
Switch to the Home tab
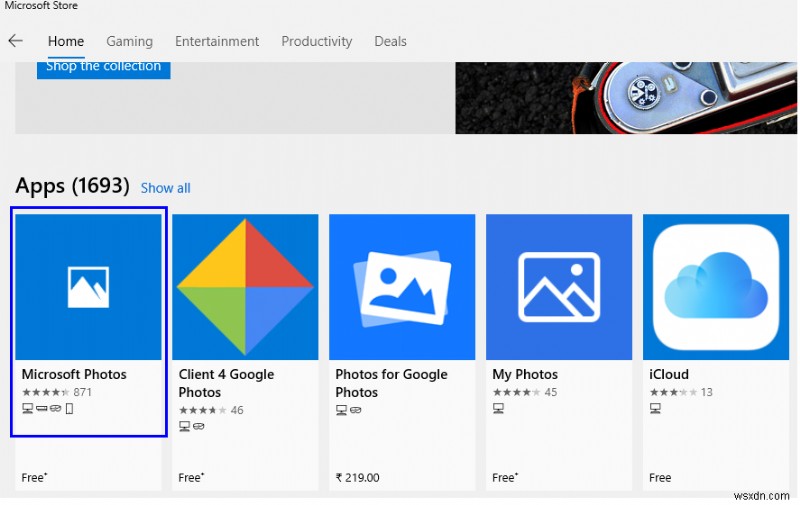click(66, 41)
